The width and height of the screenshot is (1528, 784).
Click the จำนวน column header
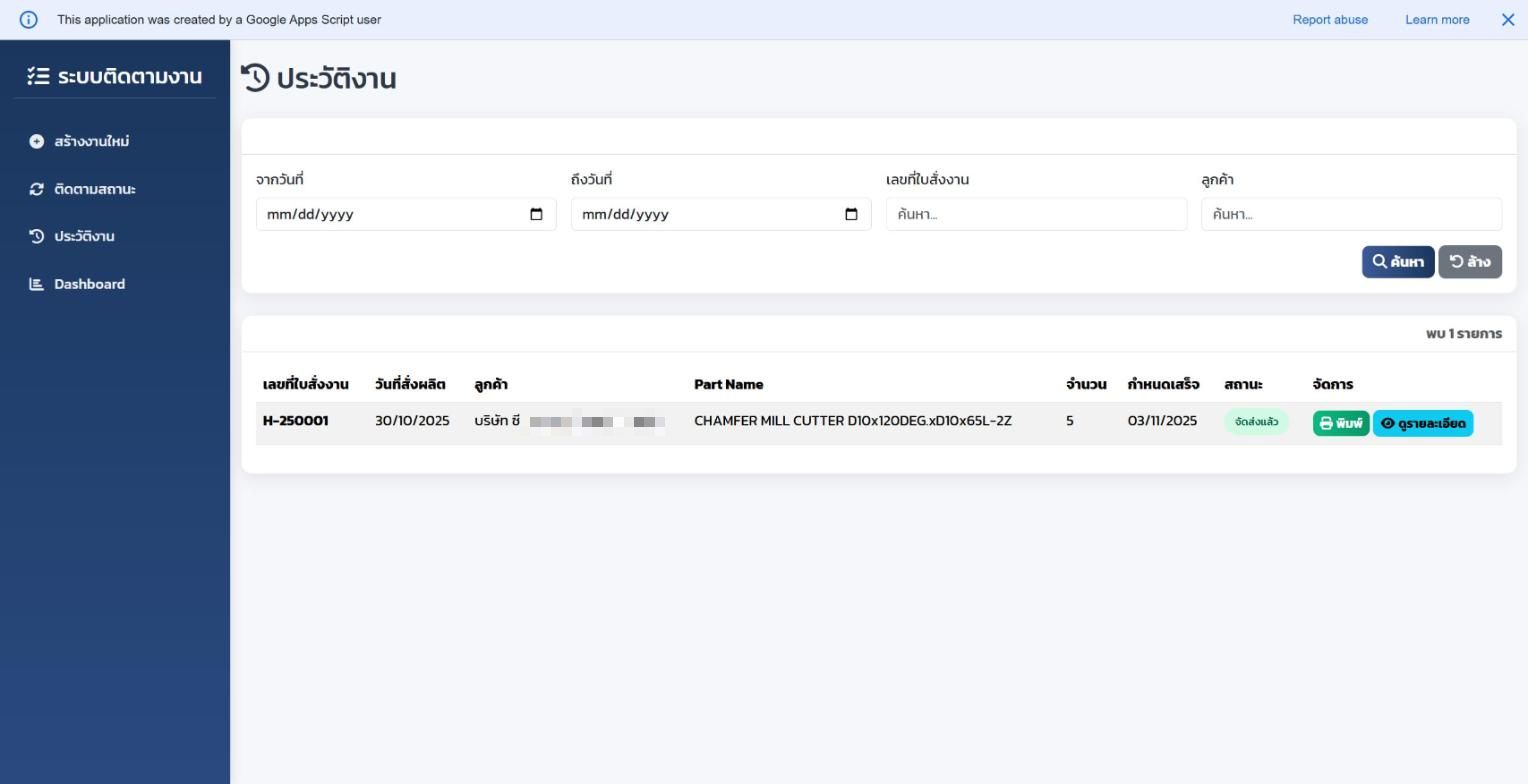click(x=1086, y=385)
